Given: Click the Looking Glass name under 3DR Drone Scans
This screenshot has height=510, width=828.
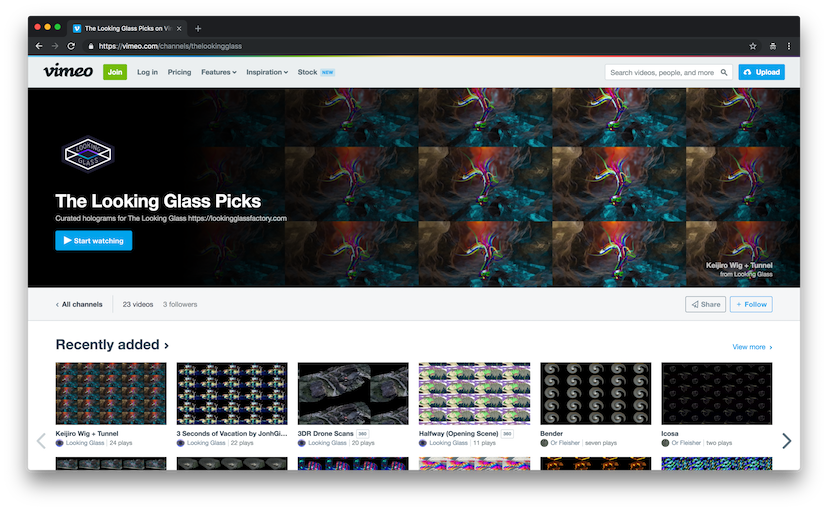Looking at the screenshot, I should [327, 443].
